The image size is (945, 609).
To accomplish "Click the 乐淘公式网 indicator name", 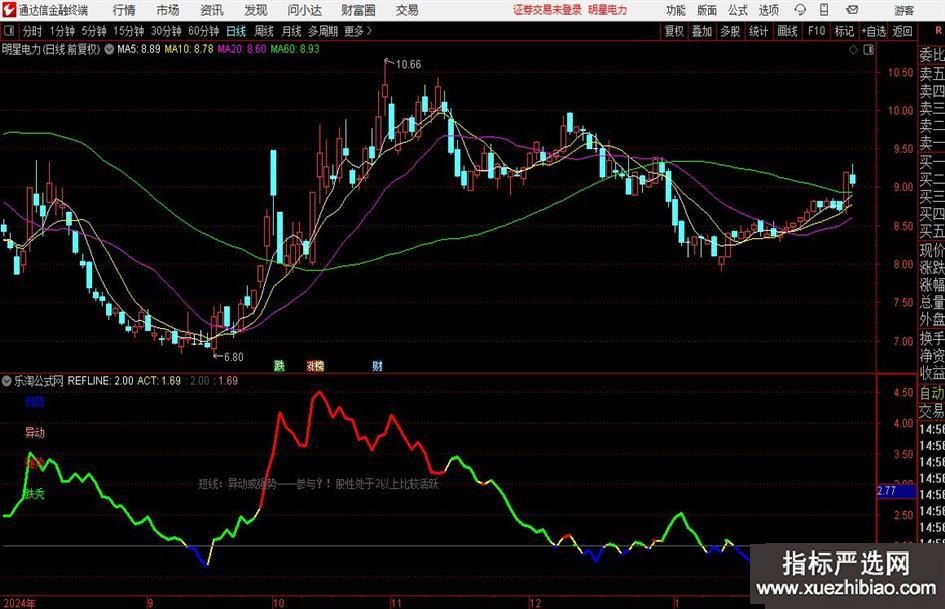I will point(39,380).
